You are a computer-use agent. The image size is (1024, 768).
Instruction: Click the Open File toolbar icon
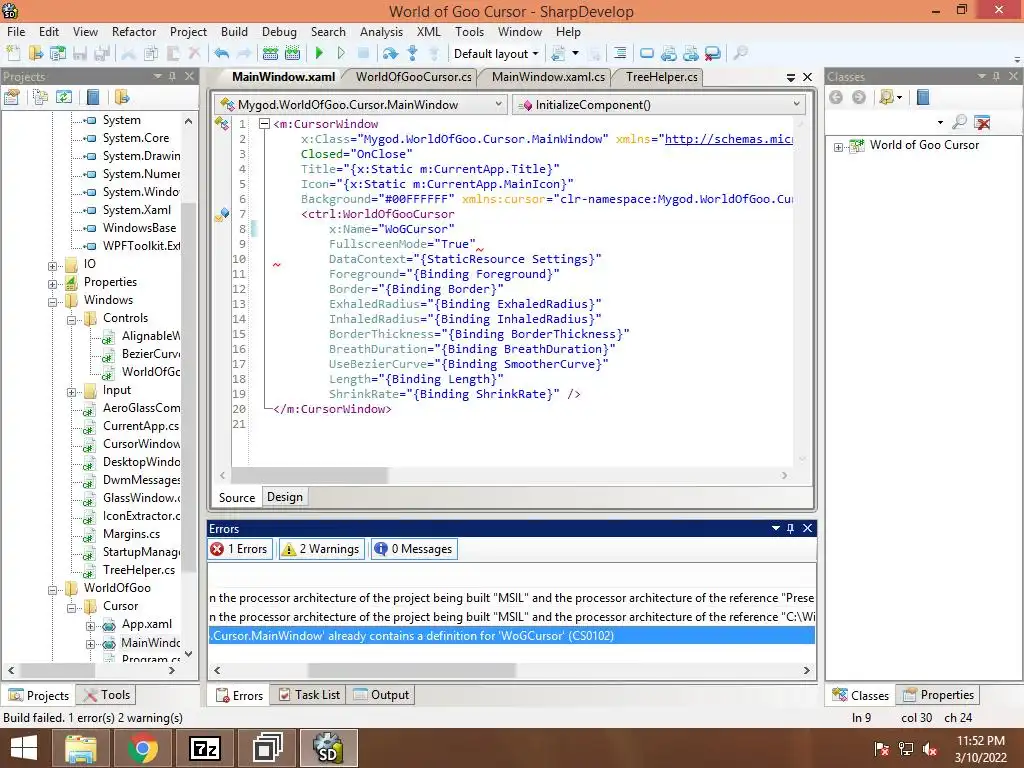35,54
